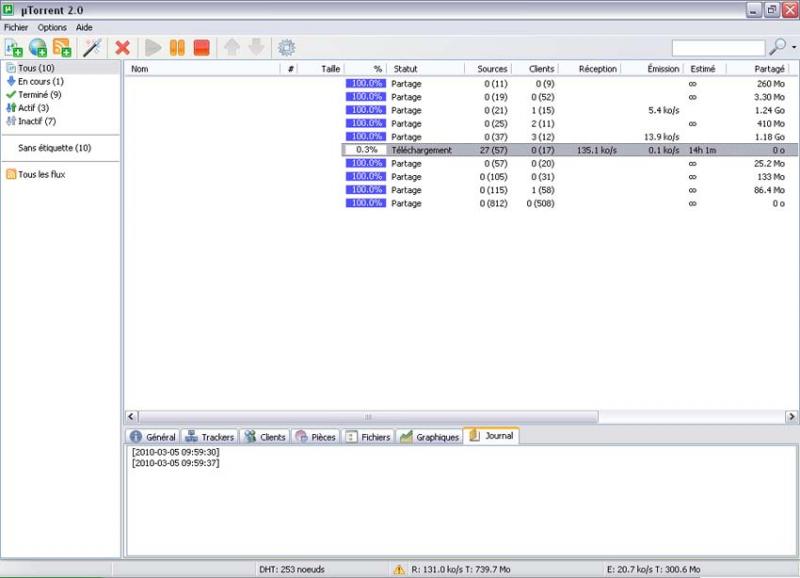Select Tous (10) in the sidebar

click(61, 68)
